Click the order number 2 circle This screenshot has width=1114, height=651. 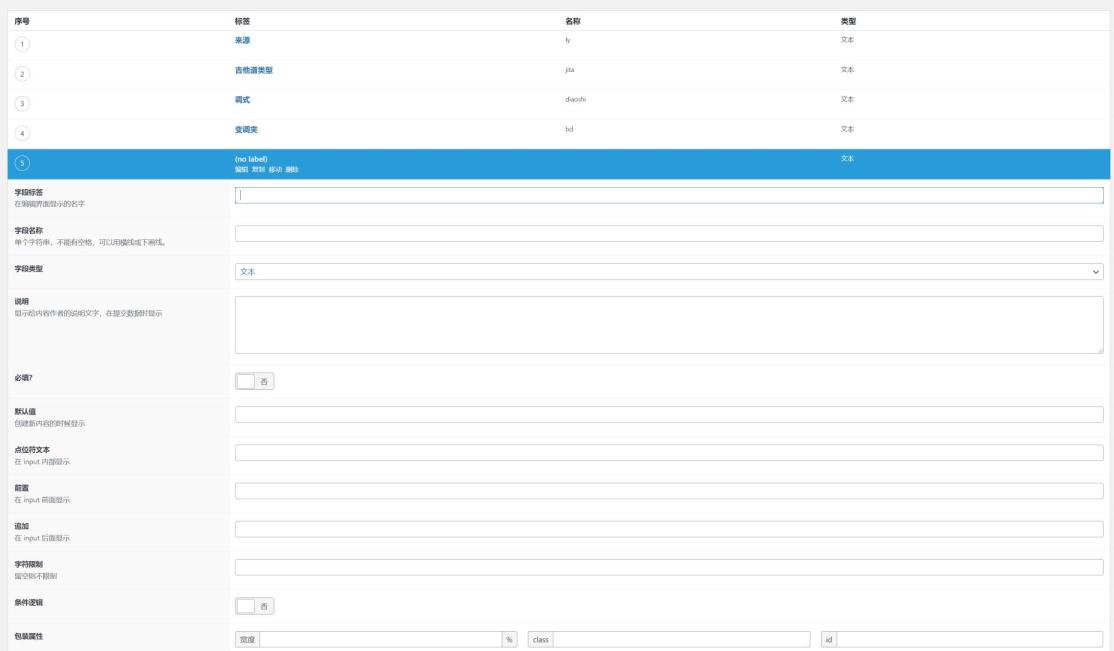click(22, 74)
